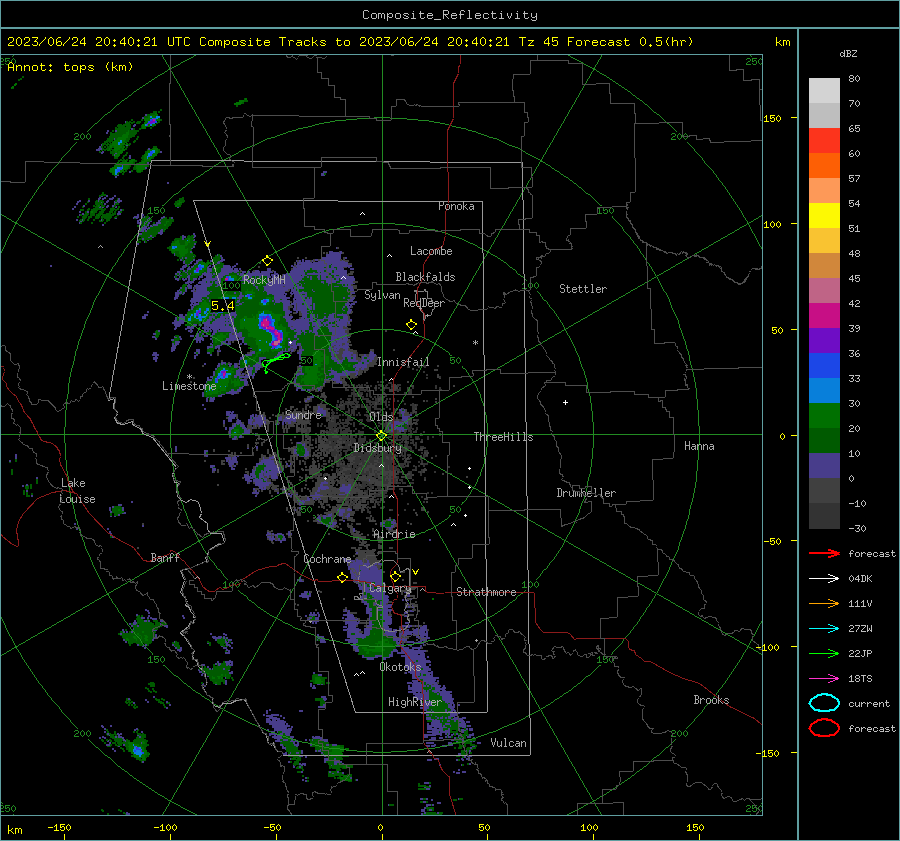Click the Sylvan label
This screenshot has width=900, height=841.
click(382, 295)
